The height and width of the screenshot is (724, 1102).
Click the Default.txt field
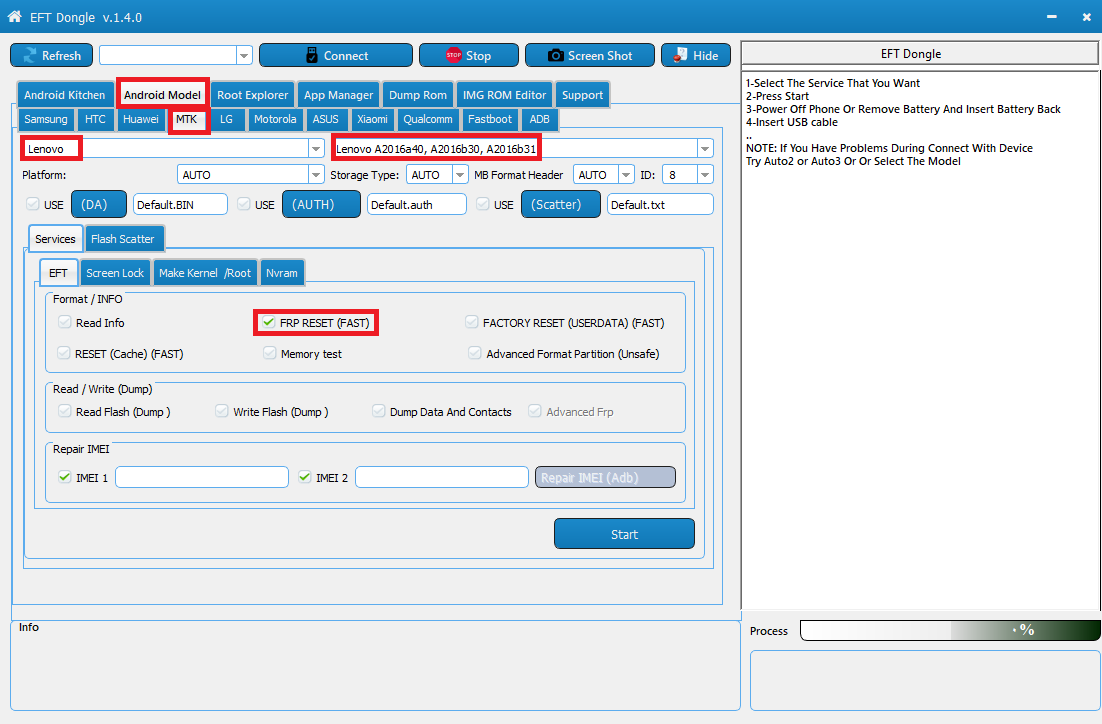(660, 205)
